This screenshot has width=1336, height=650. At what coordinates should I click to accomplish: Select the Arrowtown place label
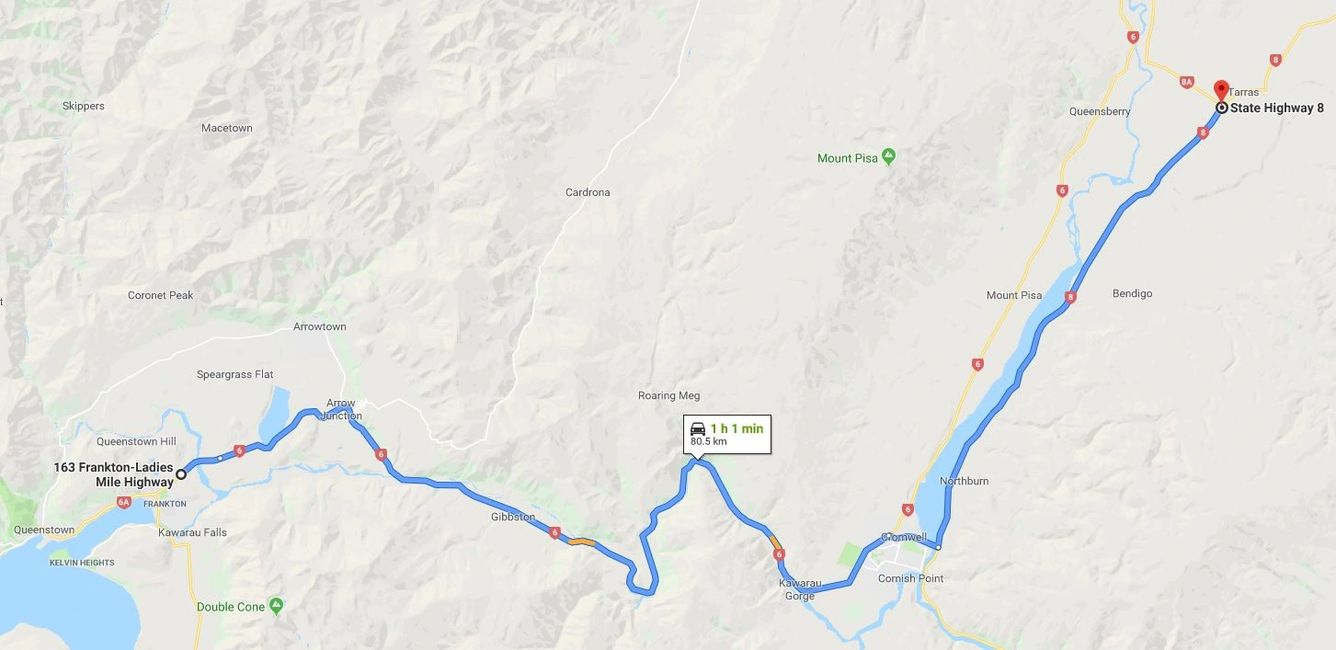tap(320, 326)
